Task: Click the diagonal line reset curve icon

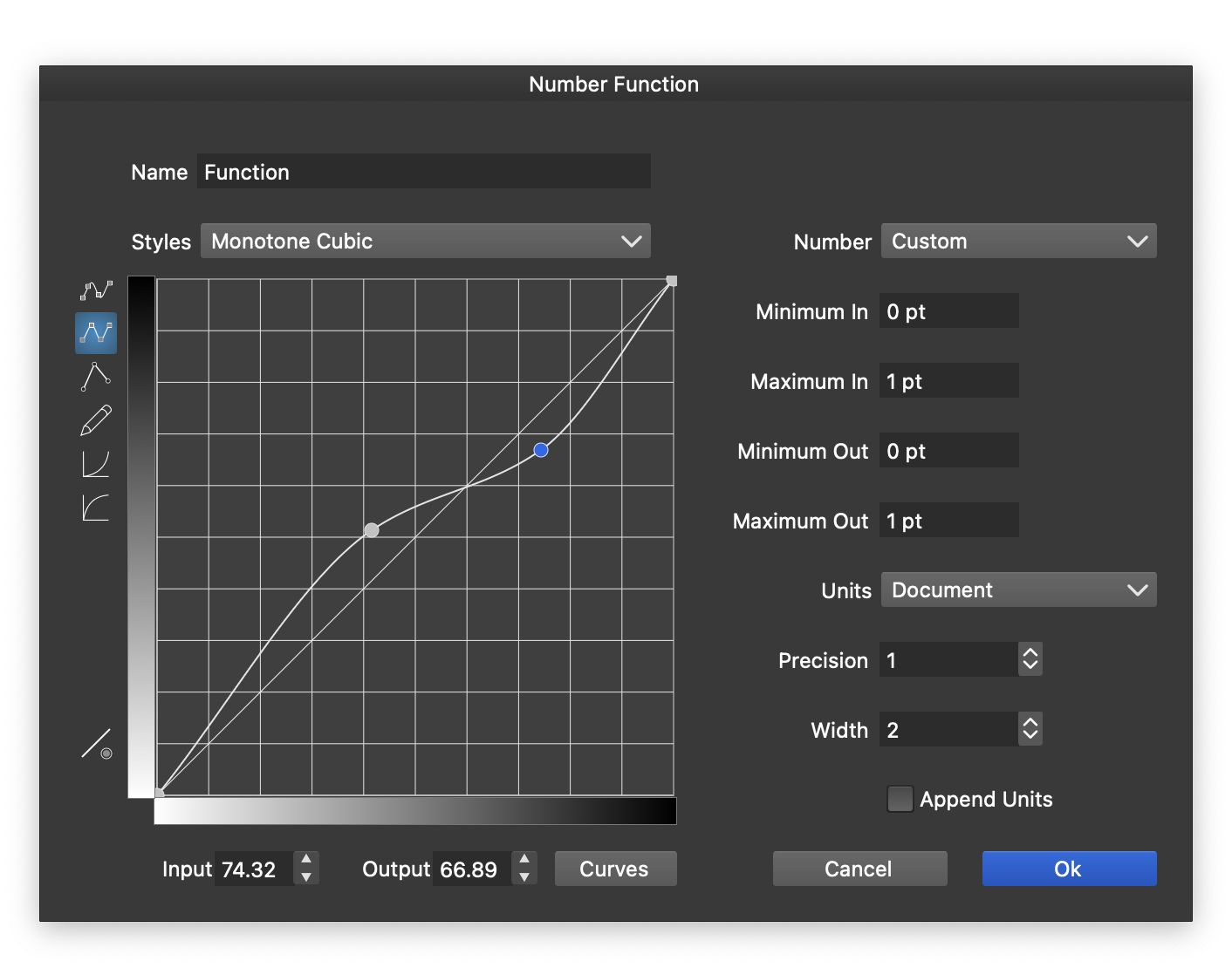Action: coord(97,744)
